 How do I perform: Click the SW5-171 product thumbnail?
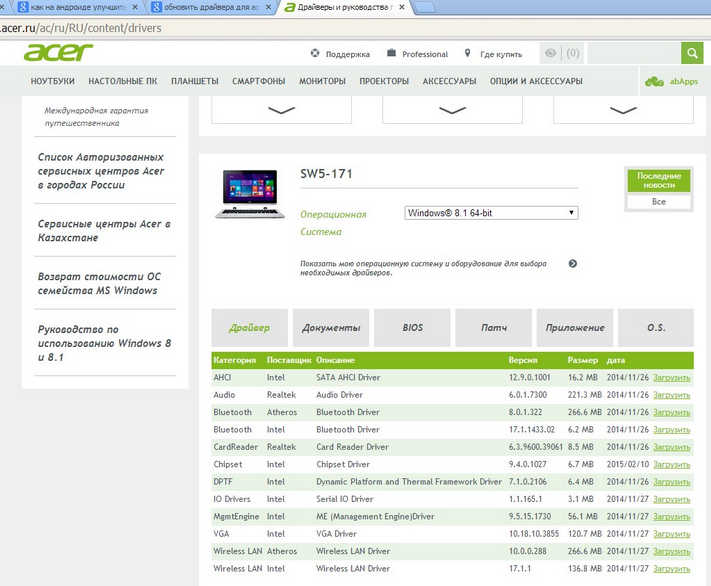pos(250,194)
